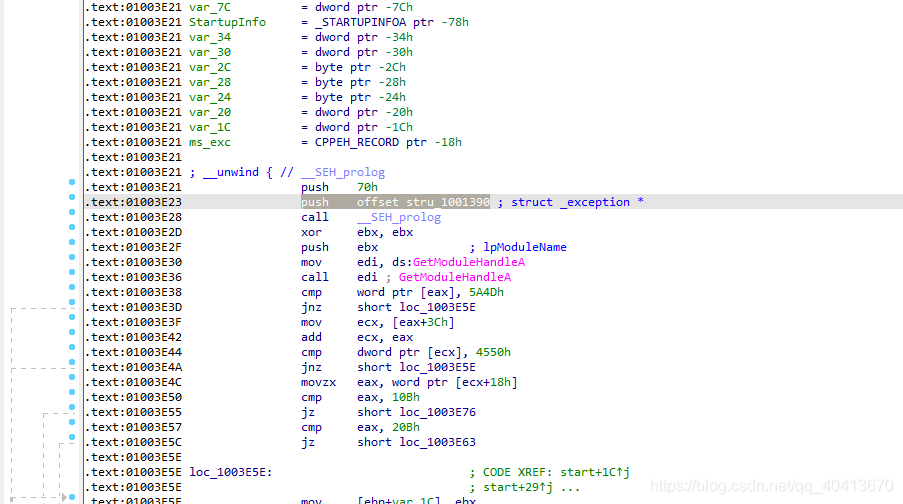Select StartupInfo variable name
The width and height of the screenshot is (903, 504).
227,22
